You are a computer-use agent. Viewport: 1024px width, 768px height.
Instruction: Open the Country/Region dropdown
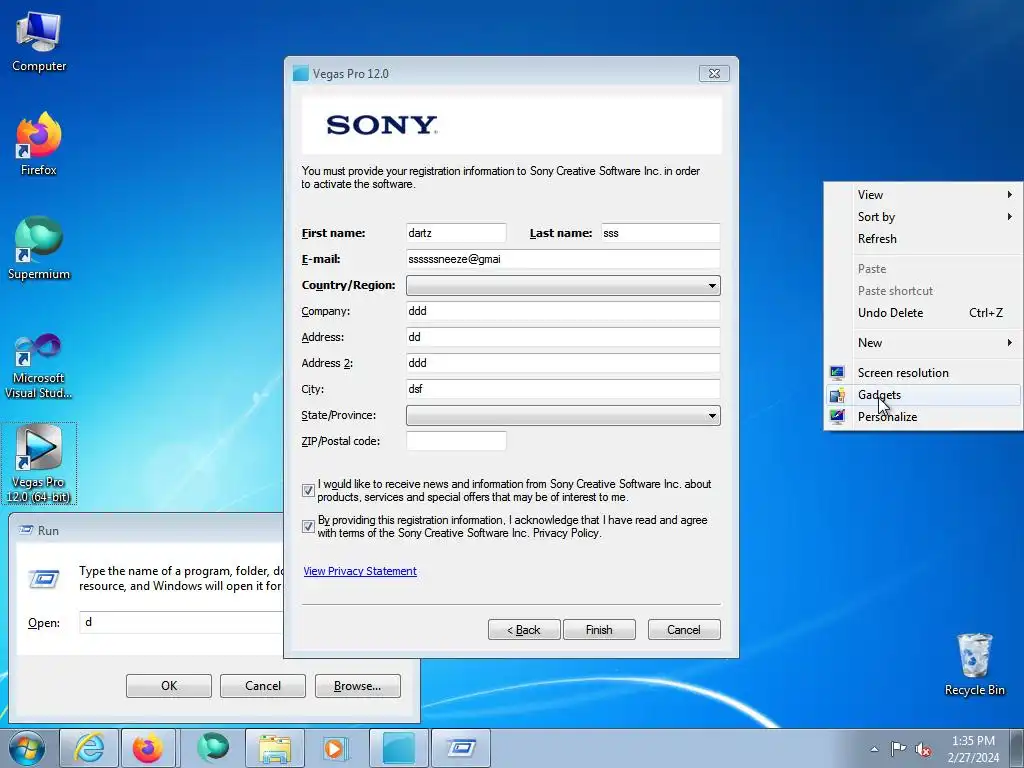pyautogui.click(x=563, y=285)
